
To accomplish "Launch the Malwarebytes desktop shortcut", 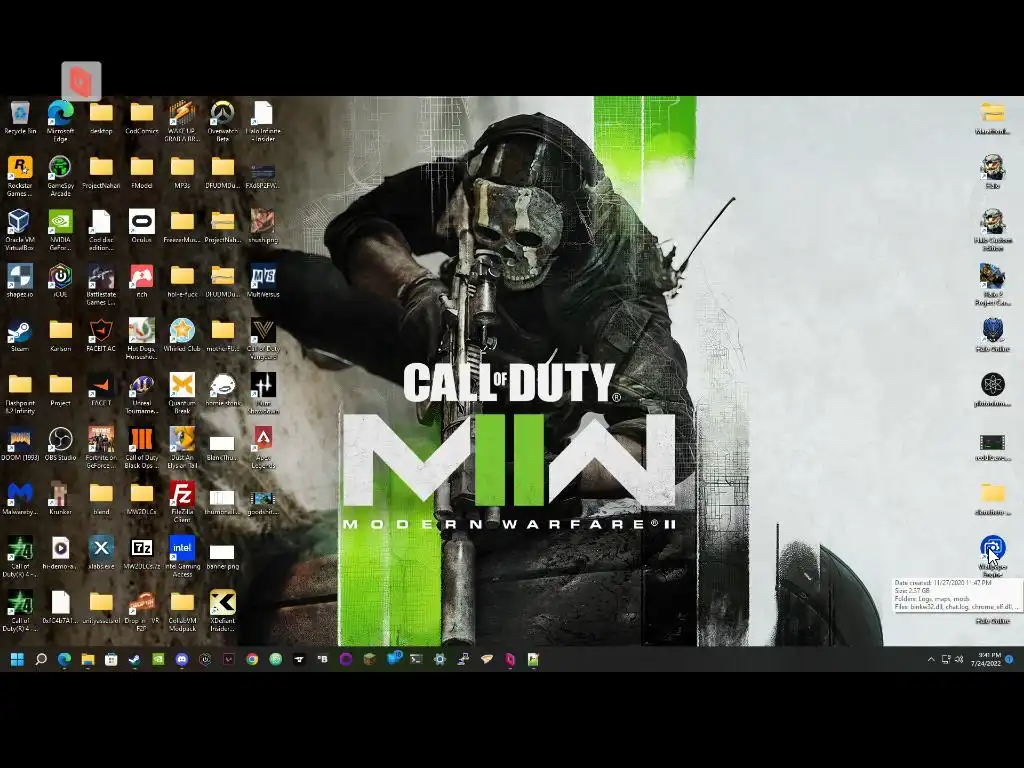I will click(20, 498).
